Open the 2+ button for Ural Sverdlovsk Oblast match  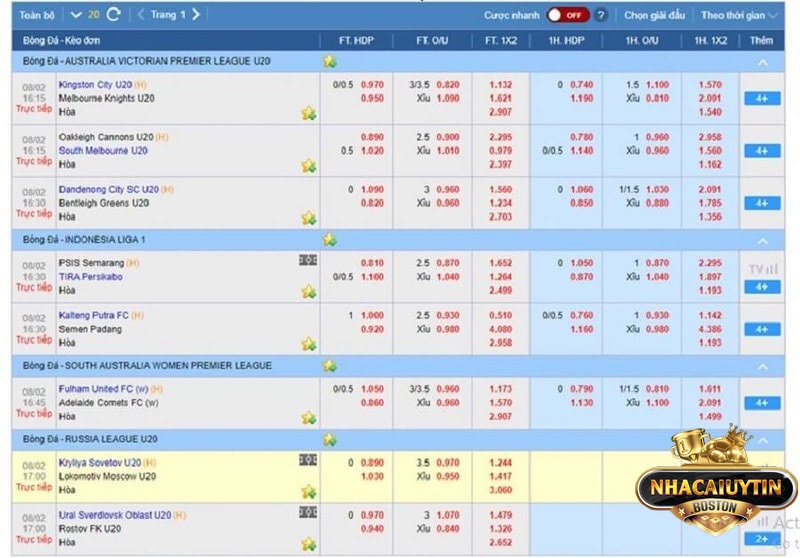tap(761, 538)
